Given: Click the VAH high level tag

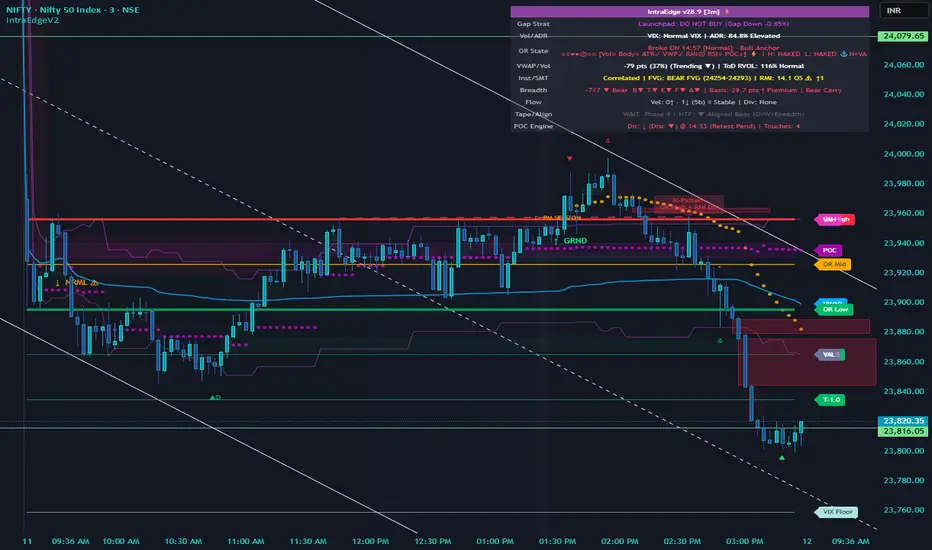Looking at the screenshot, I should tap(835, 219).
